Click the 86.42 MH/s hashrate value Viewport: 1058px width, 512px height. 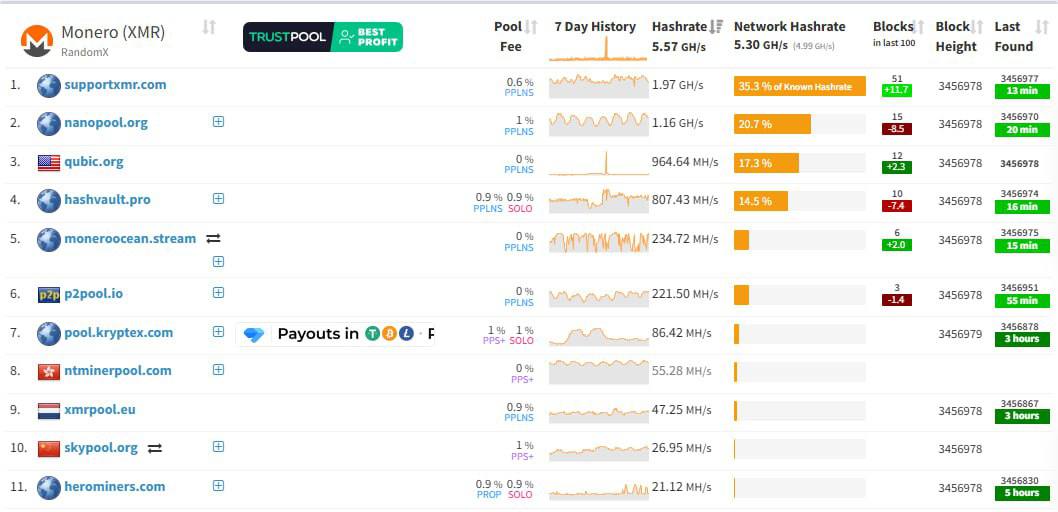click(x=681, y=333)
